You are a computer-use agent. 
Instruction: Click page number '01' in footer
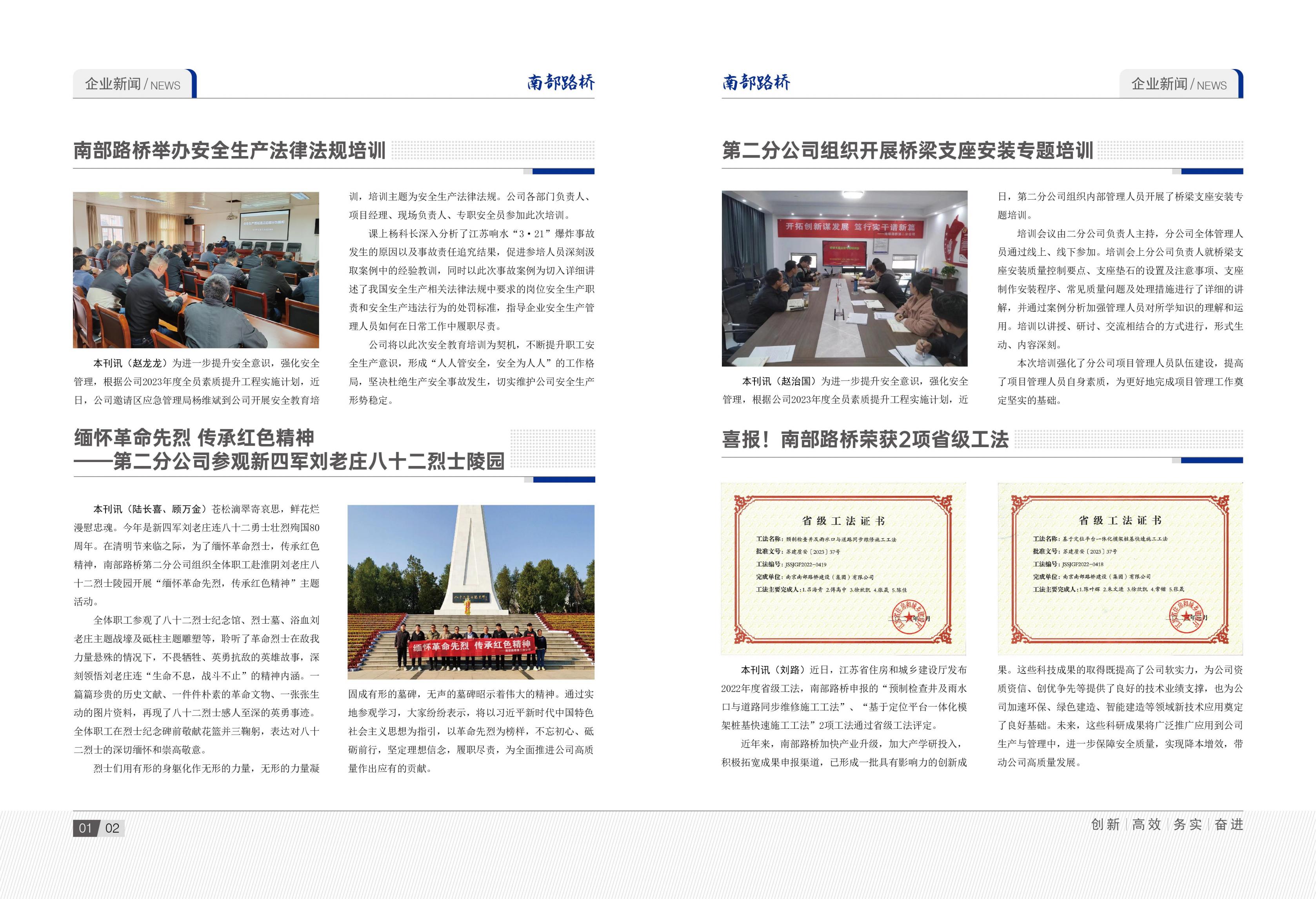pyautogui.click(x=85, y=828)
